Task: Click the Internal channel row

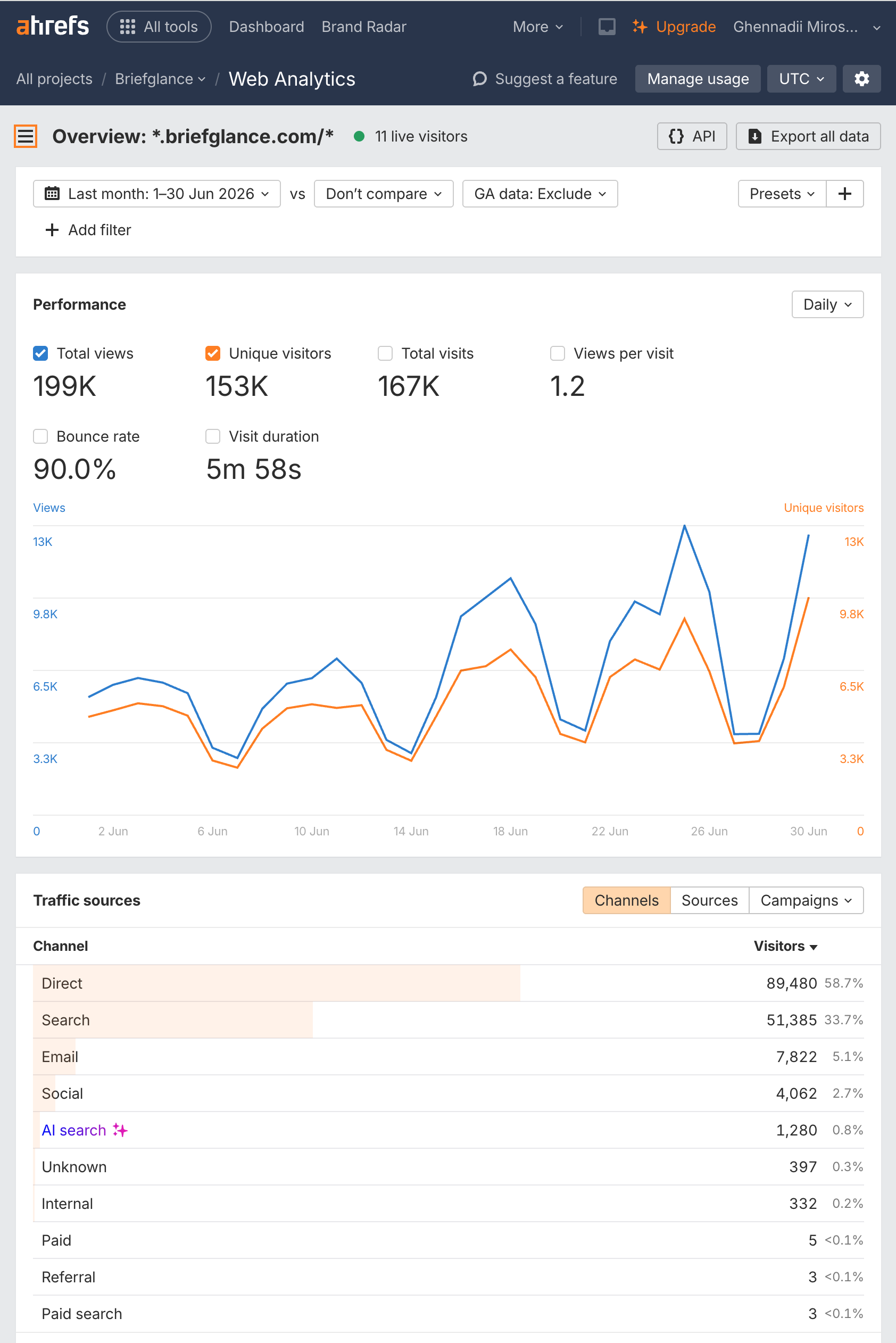Action: click(448, 1203)
